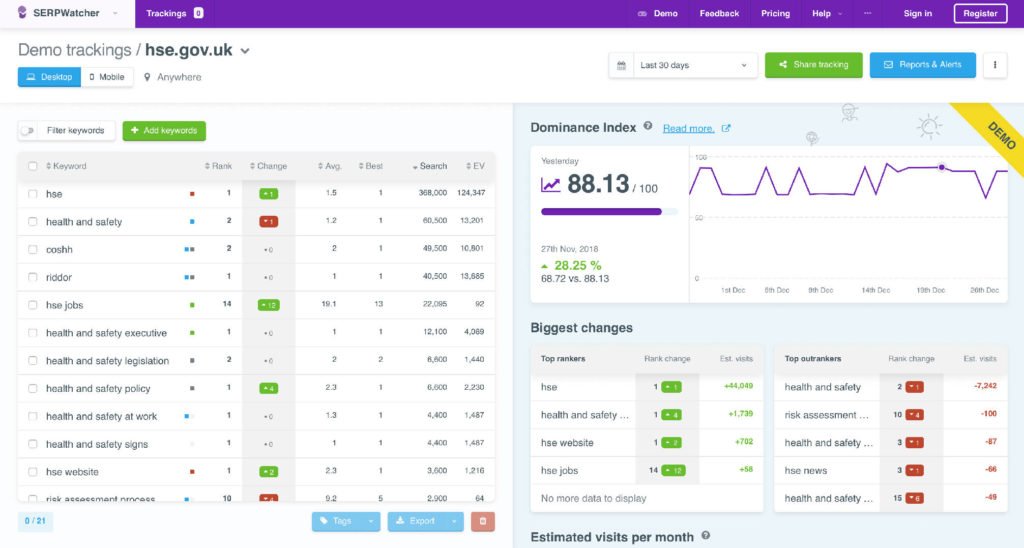Click the Register button
This screenshot has height=548, width=1024.
tap(980, 13)
